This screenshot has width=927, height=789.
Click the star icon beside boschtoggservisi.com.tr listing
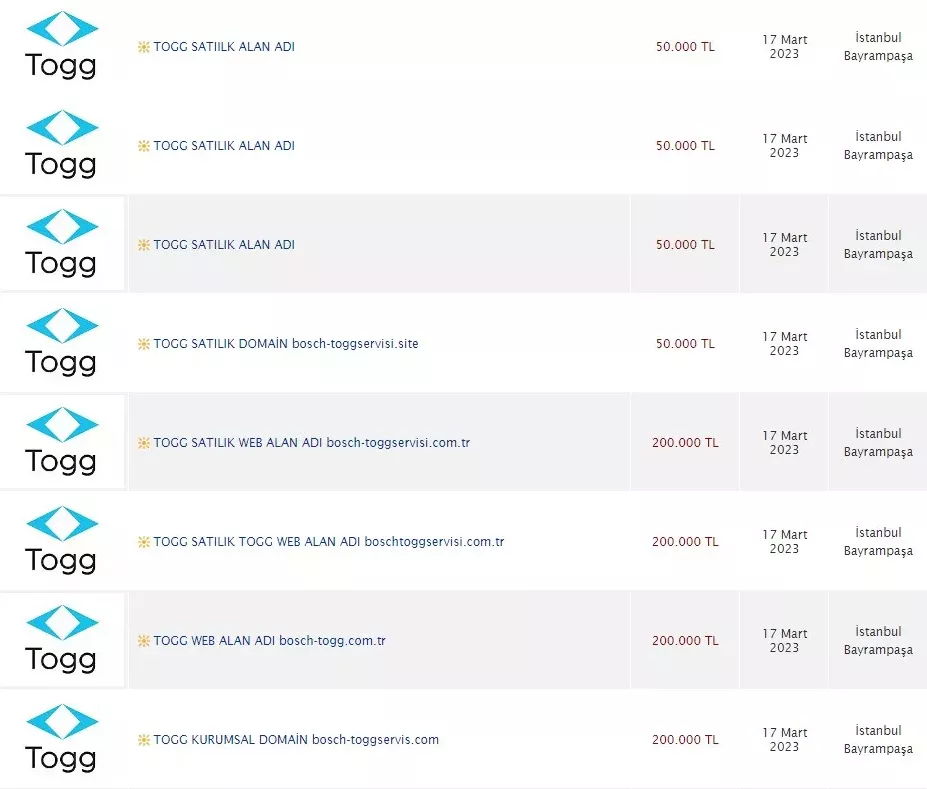pyautogui.click(x=144, y=542)
